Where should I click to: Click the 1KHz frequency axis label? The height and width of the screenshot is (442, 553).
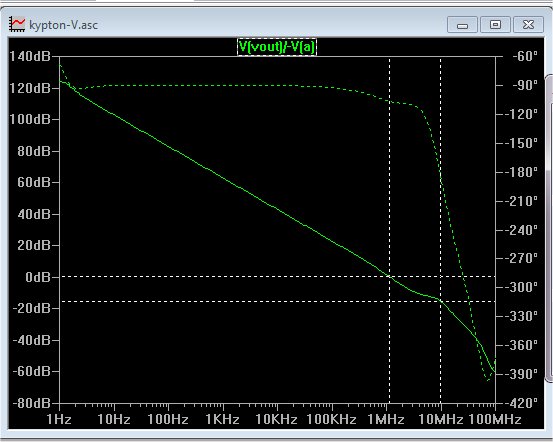pos(222,419)
